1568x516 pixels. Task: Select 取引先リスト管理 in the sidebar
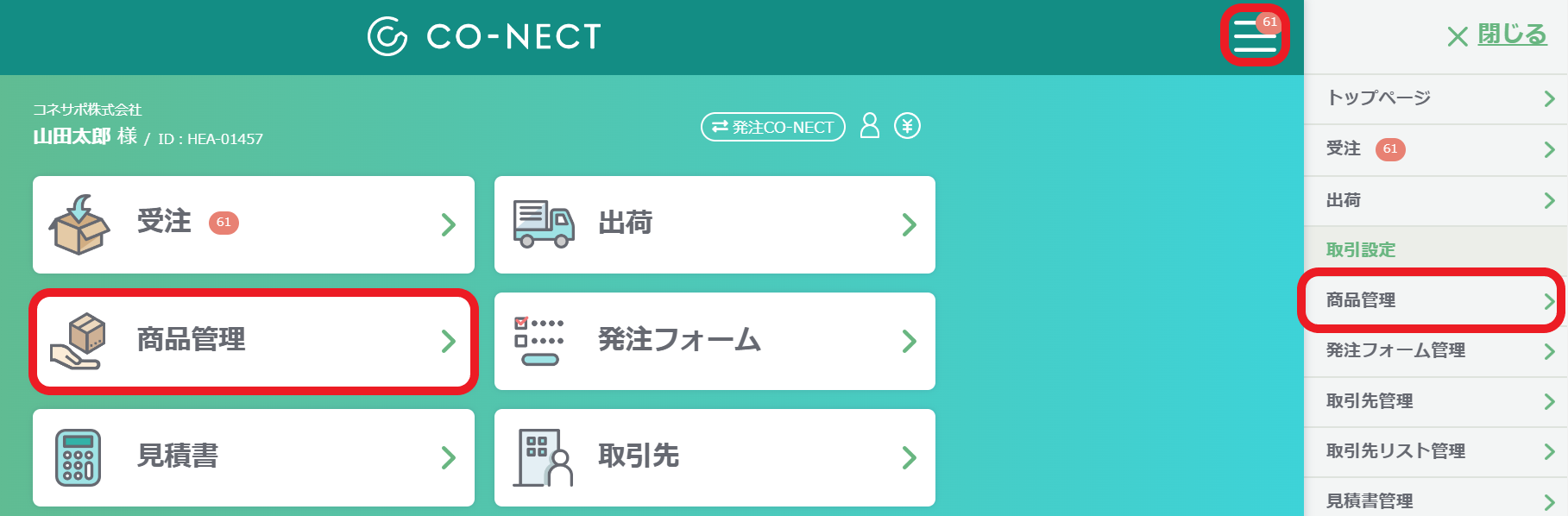coord(1433,451)
